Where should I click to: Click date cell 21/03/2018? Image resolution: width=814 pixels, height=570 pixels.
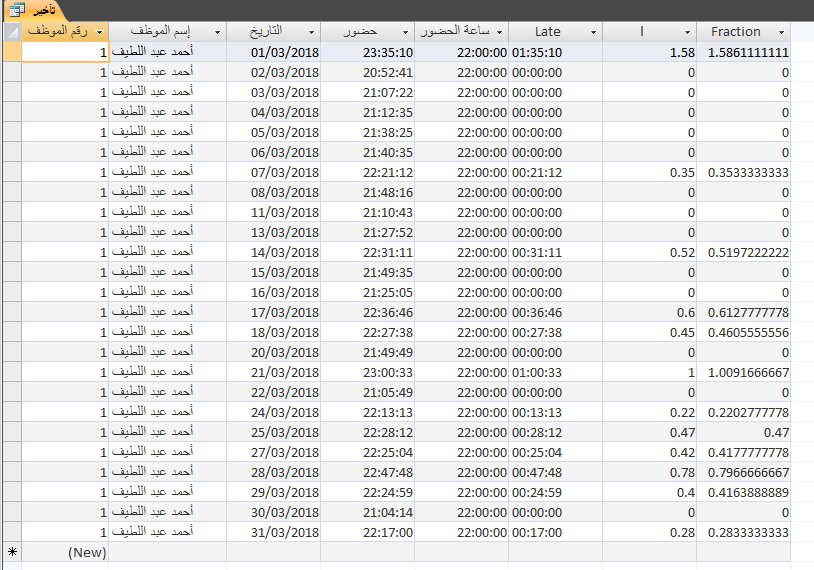[x=274, y=372]
